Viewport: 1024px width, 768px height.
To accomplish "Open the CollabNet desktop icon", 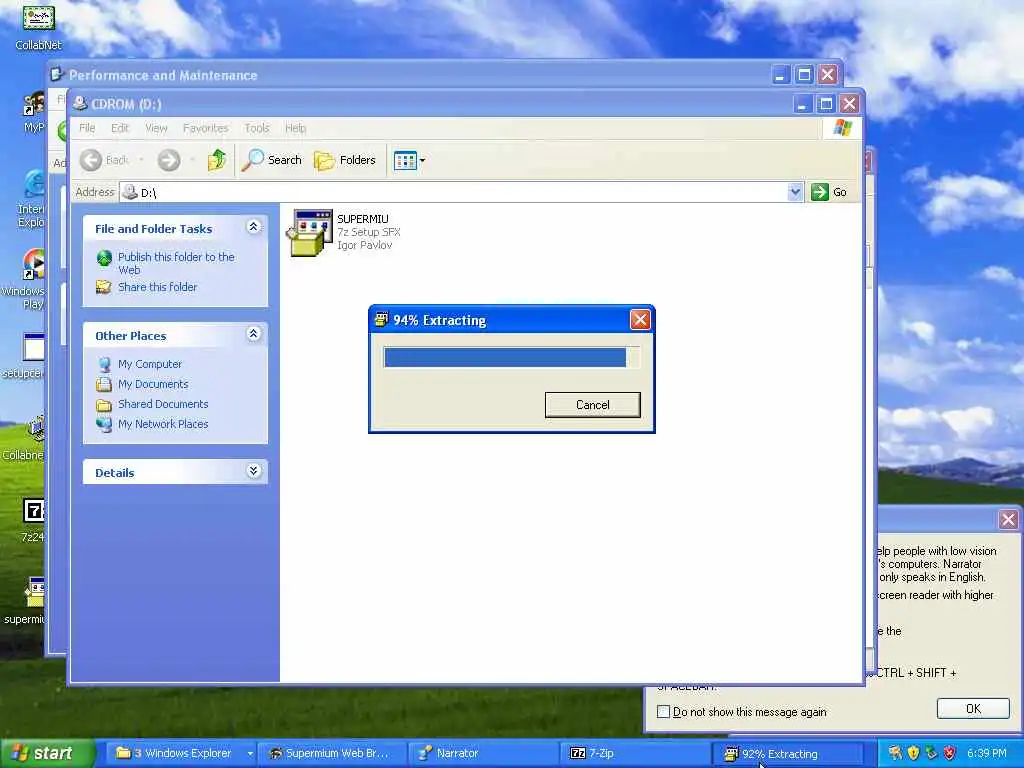I will (39, 27).
